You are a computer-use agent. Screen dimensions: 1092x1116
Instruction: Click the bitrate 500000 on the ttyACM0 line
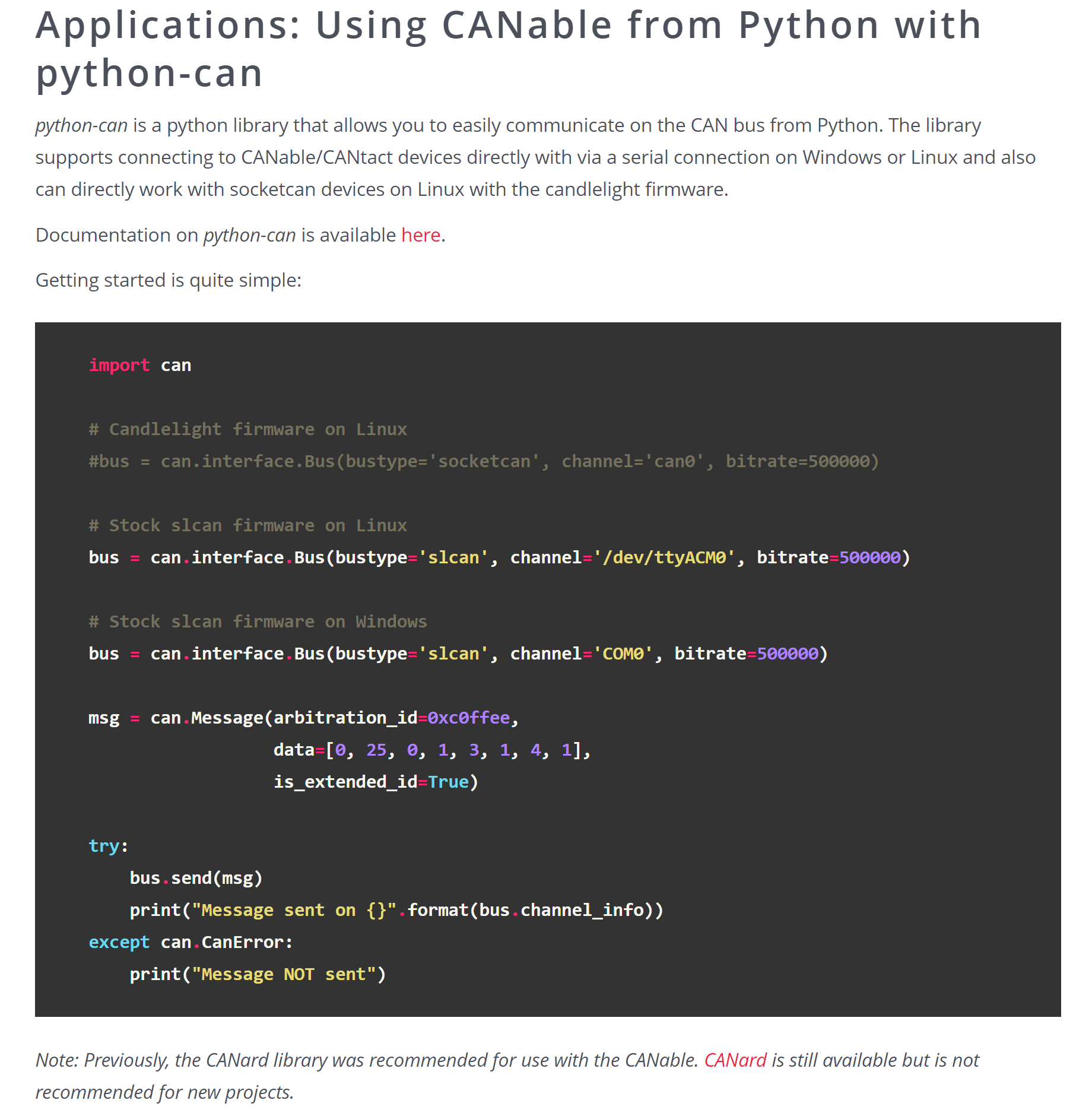(x=870, y=557)
